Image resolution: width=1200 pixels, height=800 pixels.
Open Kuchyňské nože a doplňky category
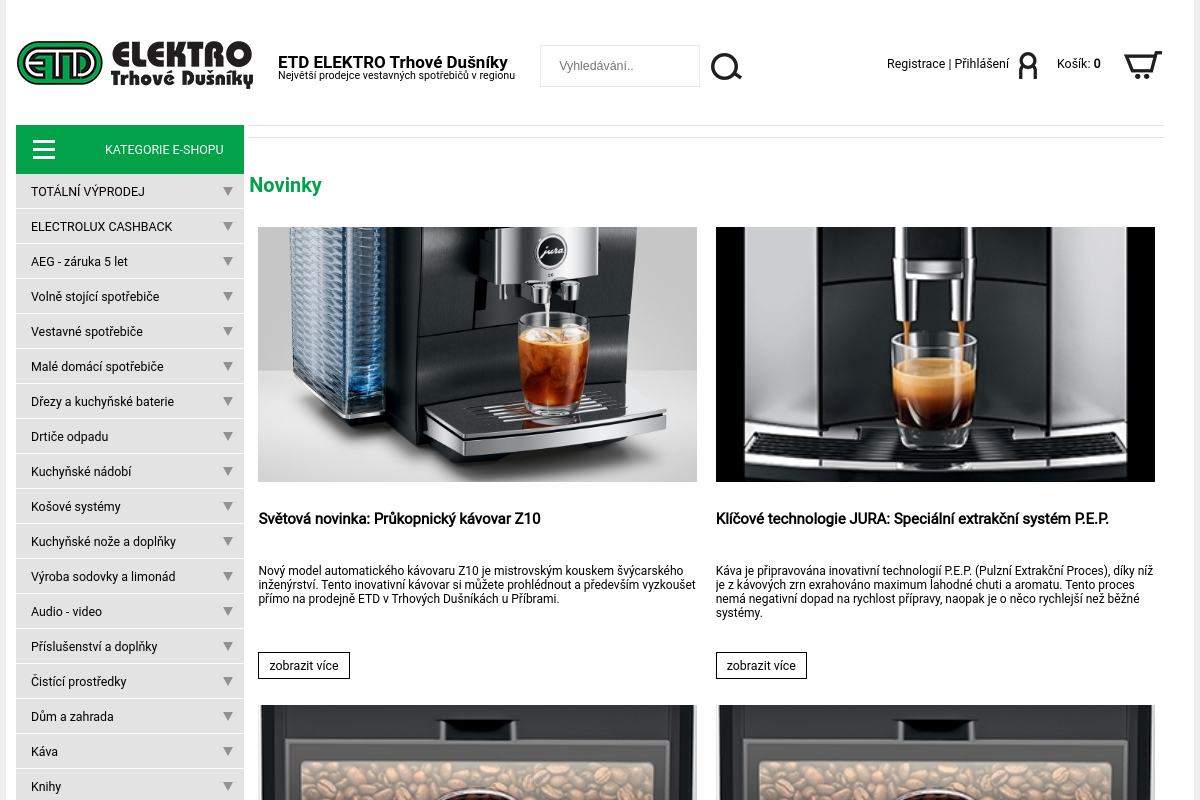pos(103,542)
